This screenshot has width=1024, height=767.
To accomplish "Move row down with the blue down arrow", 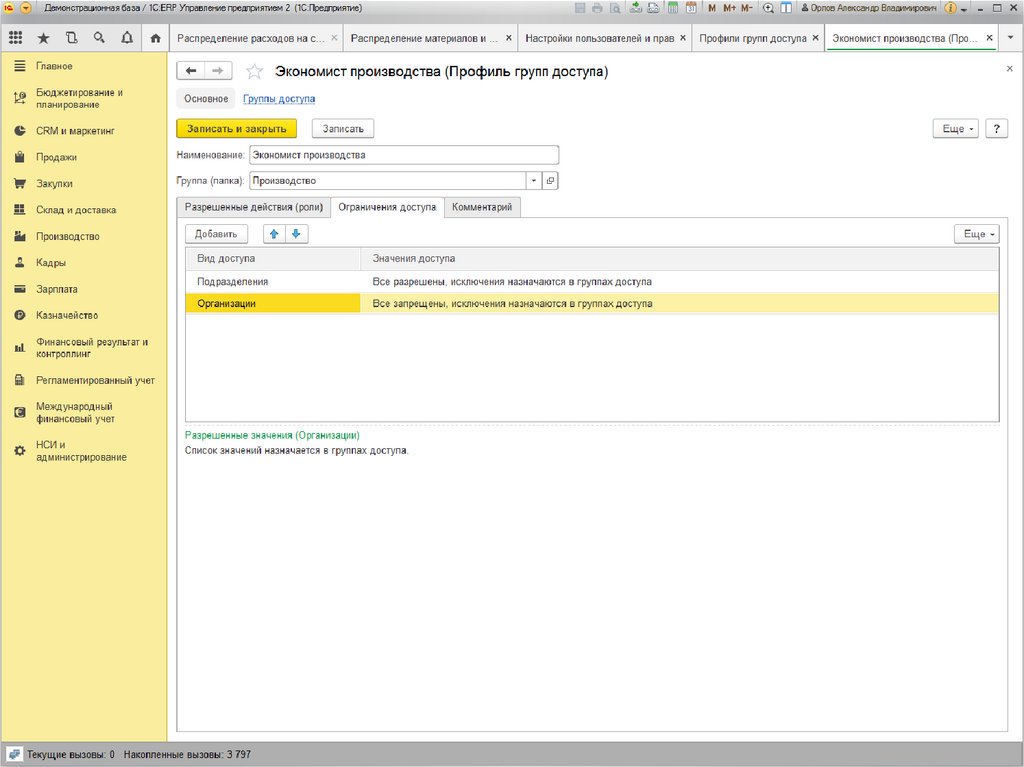I will coord(296,234).
